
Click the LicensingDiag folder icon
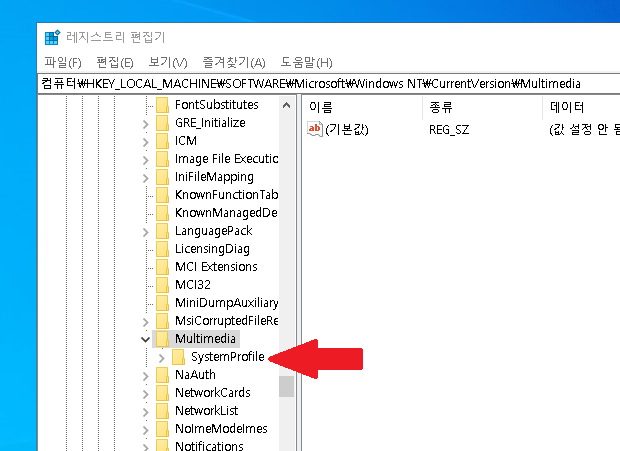coord(163,249)
